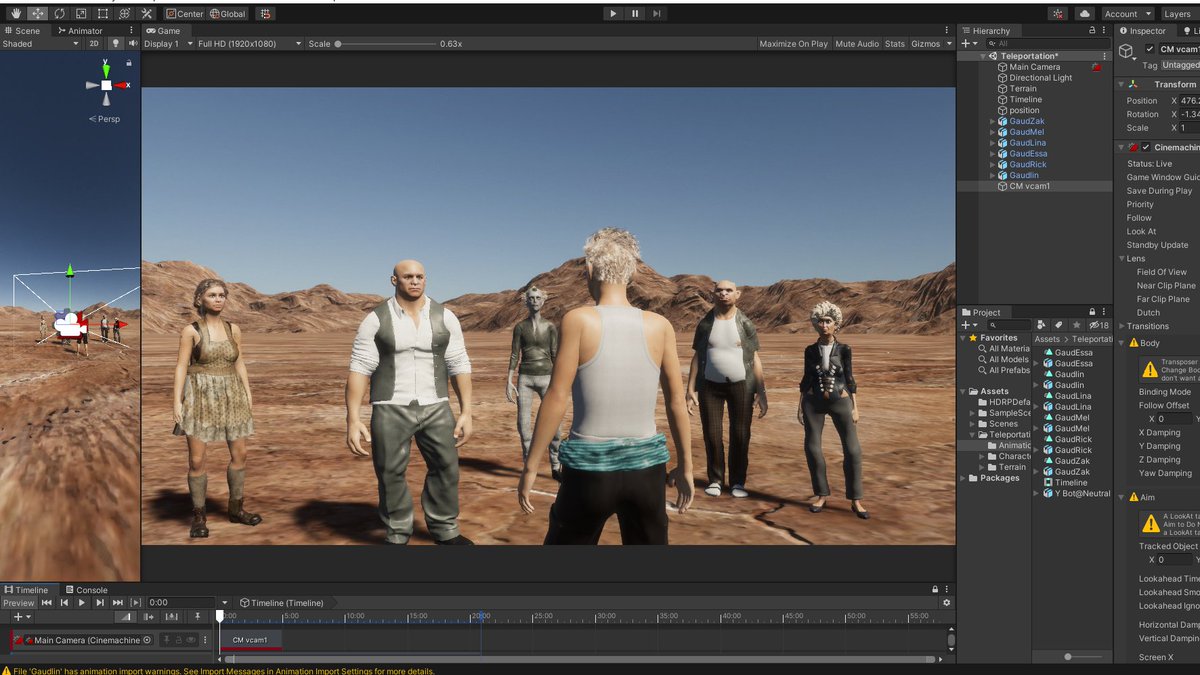This screenshot has width=1200, height=675.
Task: Select the Hand tool in the toolbar
Action: tap(15, 13)
